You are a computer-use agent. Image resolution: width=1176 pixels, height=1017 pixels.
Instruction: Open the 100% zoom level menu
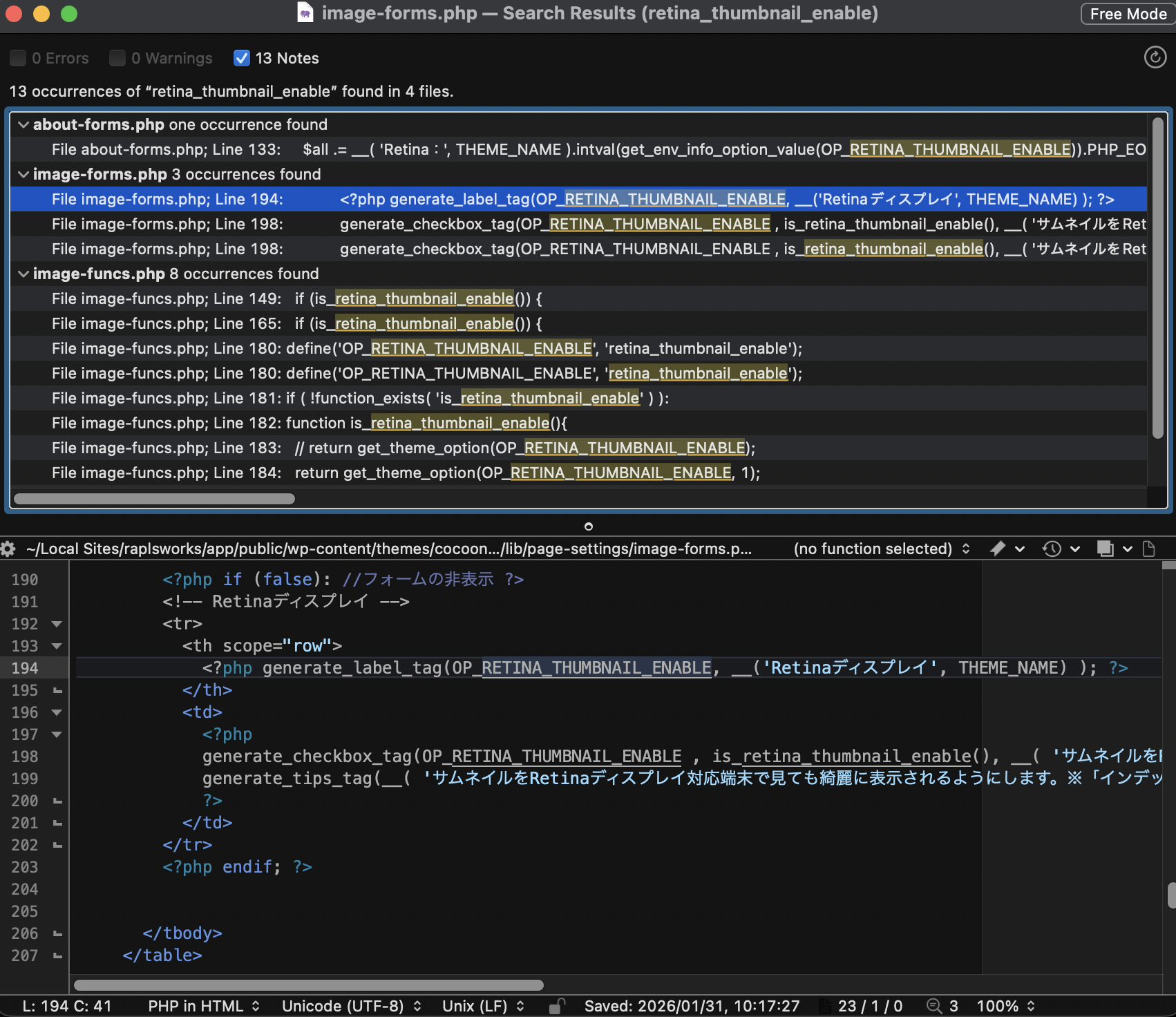click(1005, 1006)
